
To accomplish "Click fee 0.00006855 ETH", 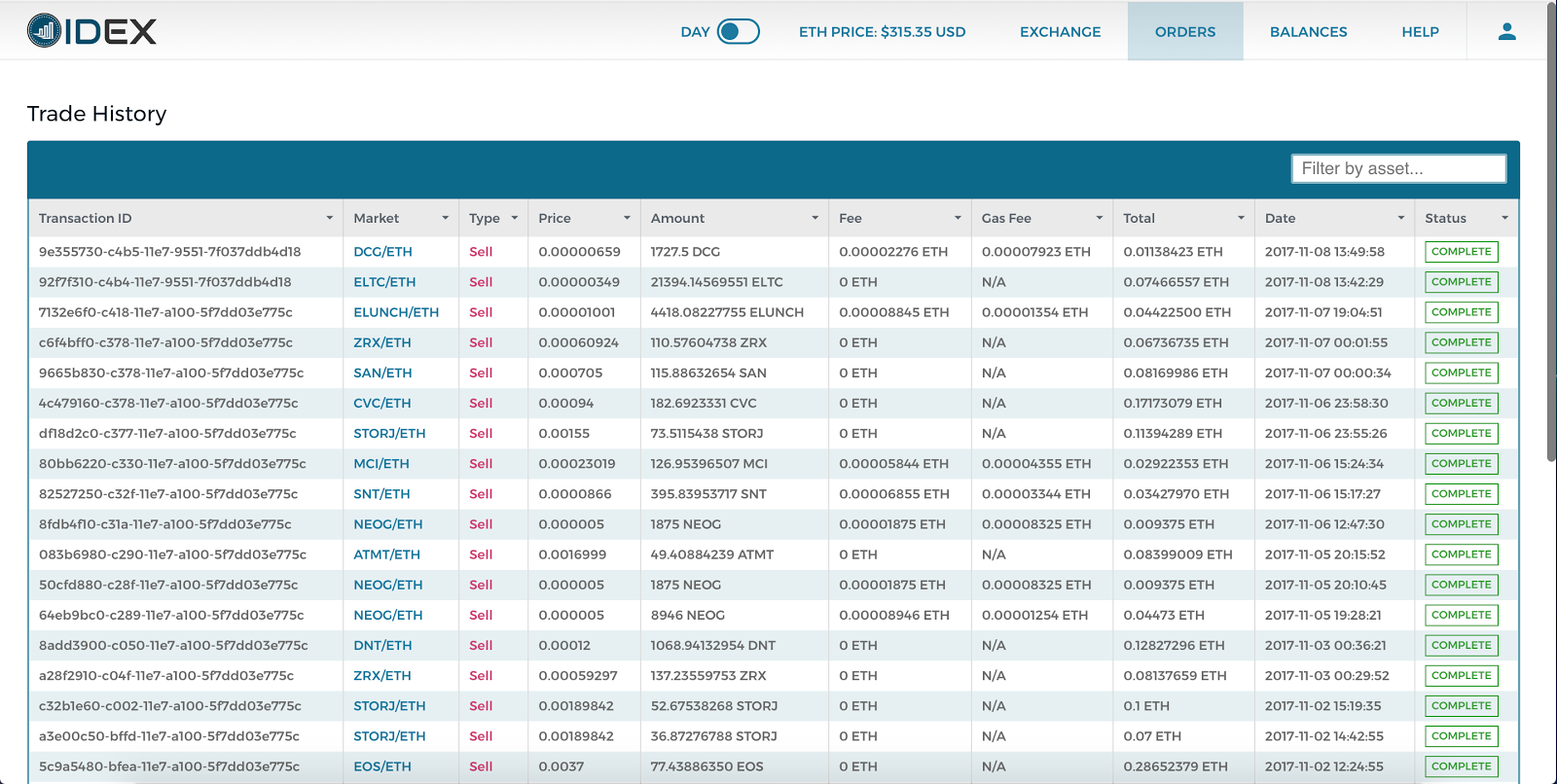I will point(894,494).
